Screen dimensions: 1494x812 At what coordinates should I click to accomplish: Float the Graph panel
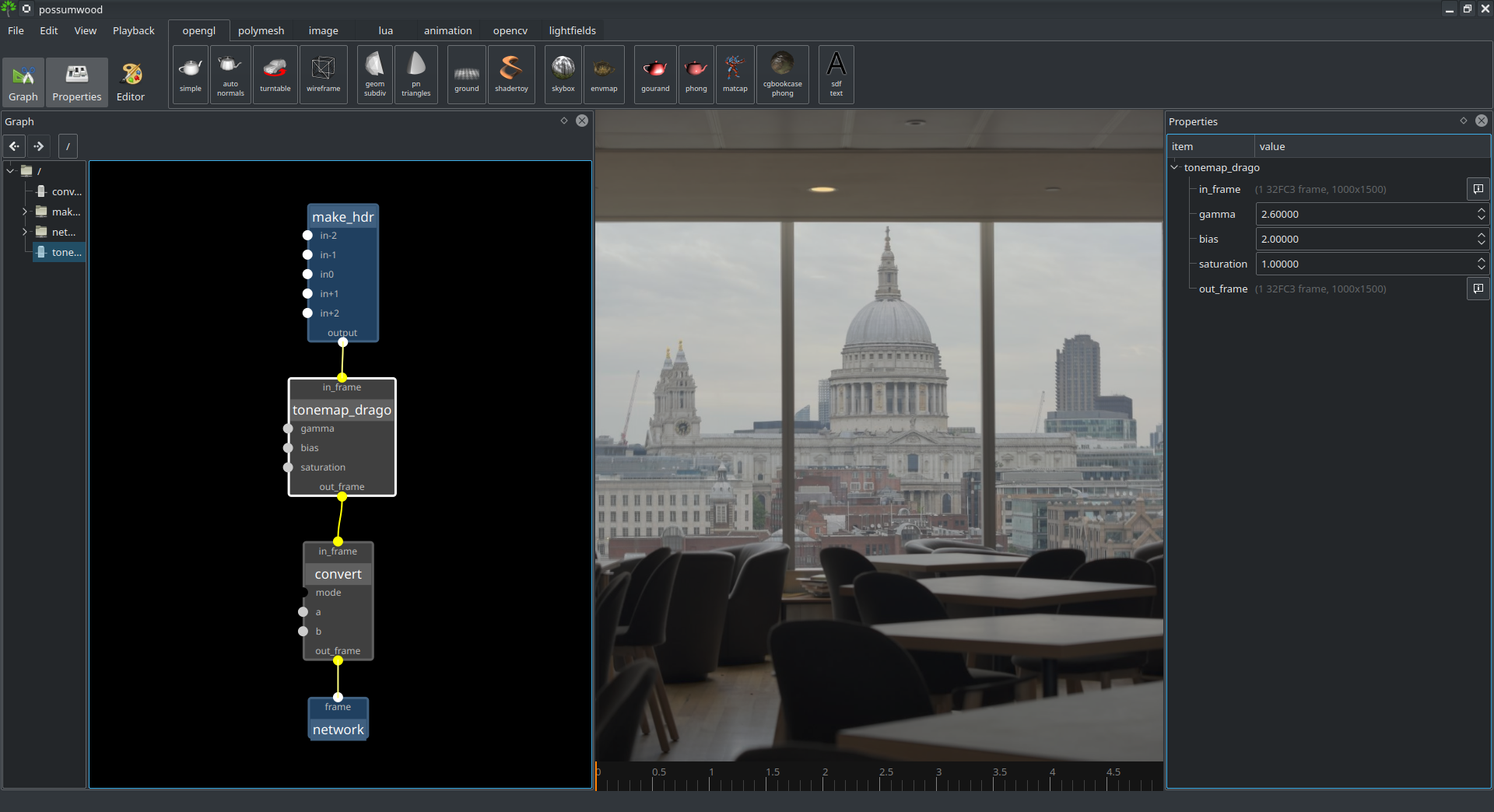tap(564, 121)
